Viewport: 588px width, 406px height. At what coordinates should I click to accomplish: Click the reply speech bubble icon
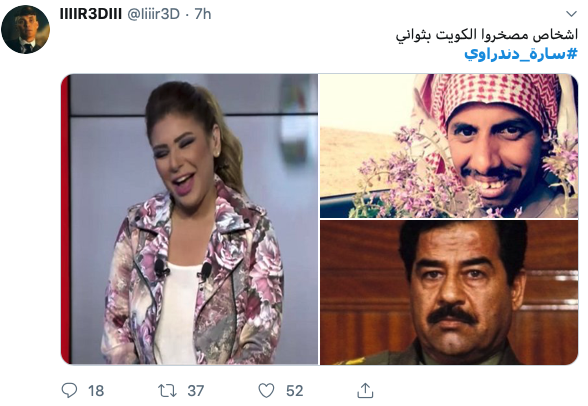[x=69, y=390]
